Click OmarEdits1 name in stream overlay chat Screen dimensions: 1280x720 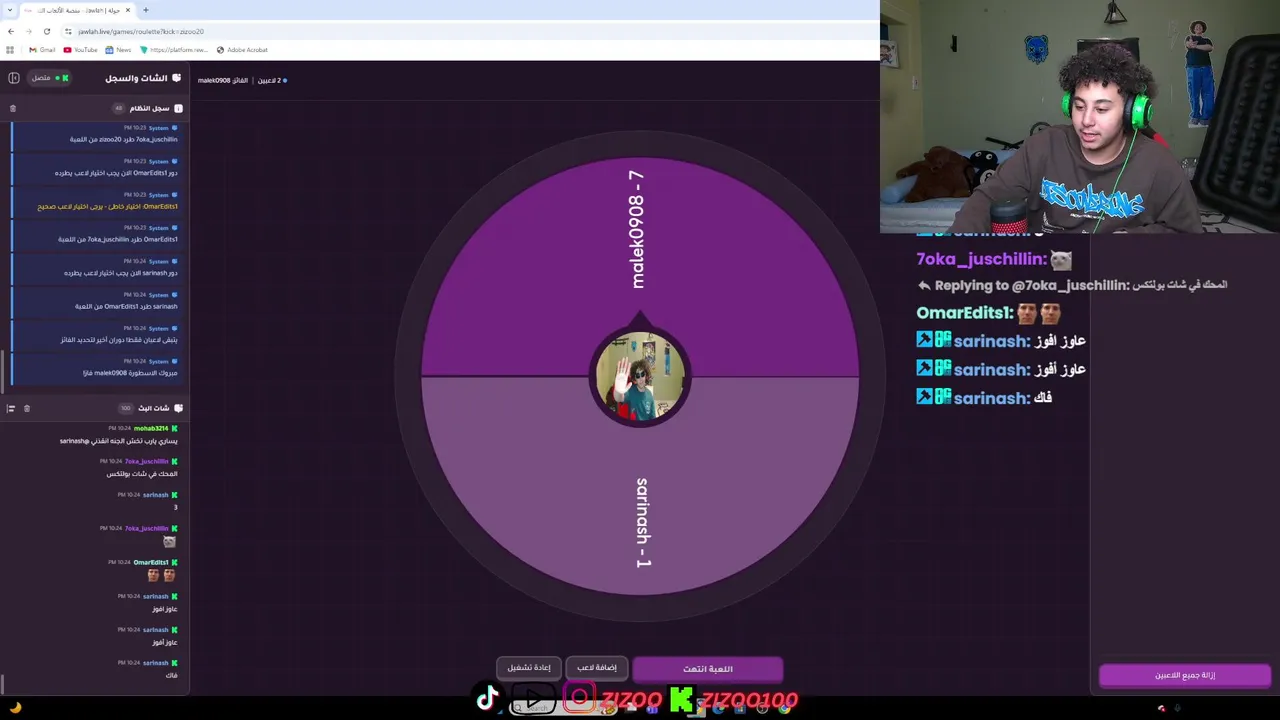coord(965,313)
